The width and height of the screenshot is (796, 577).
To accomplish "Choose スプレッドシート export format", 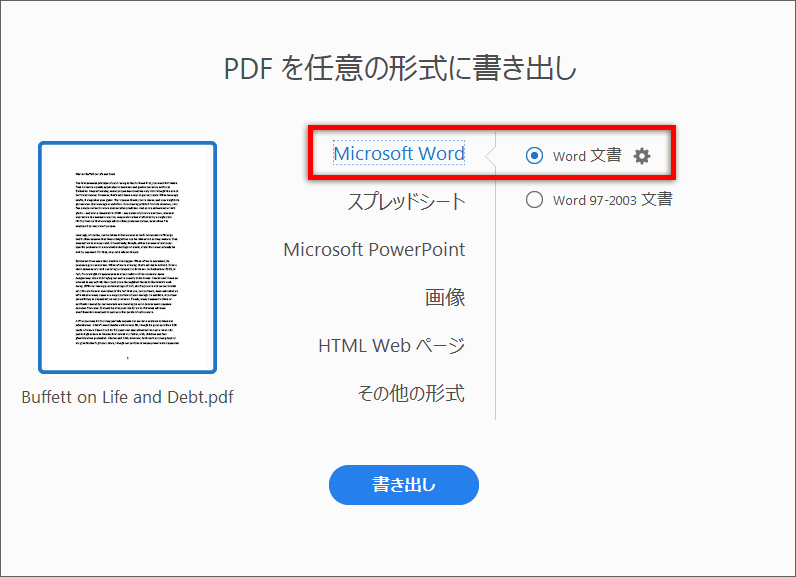I will (406, 201).
